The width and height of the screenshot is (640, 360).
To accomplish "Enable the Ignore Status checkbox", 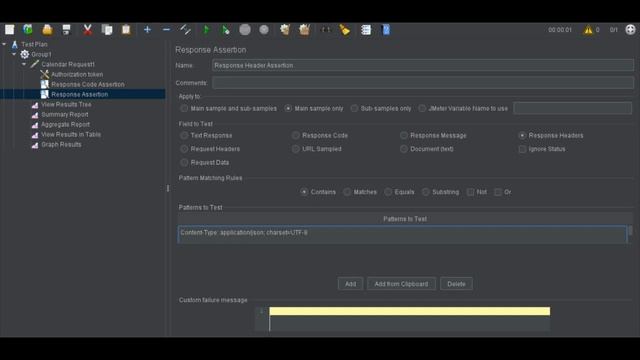I will pyautogui.click(x=522, y=149).
